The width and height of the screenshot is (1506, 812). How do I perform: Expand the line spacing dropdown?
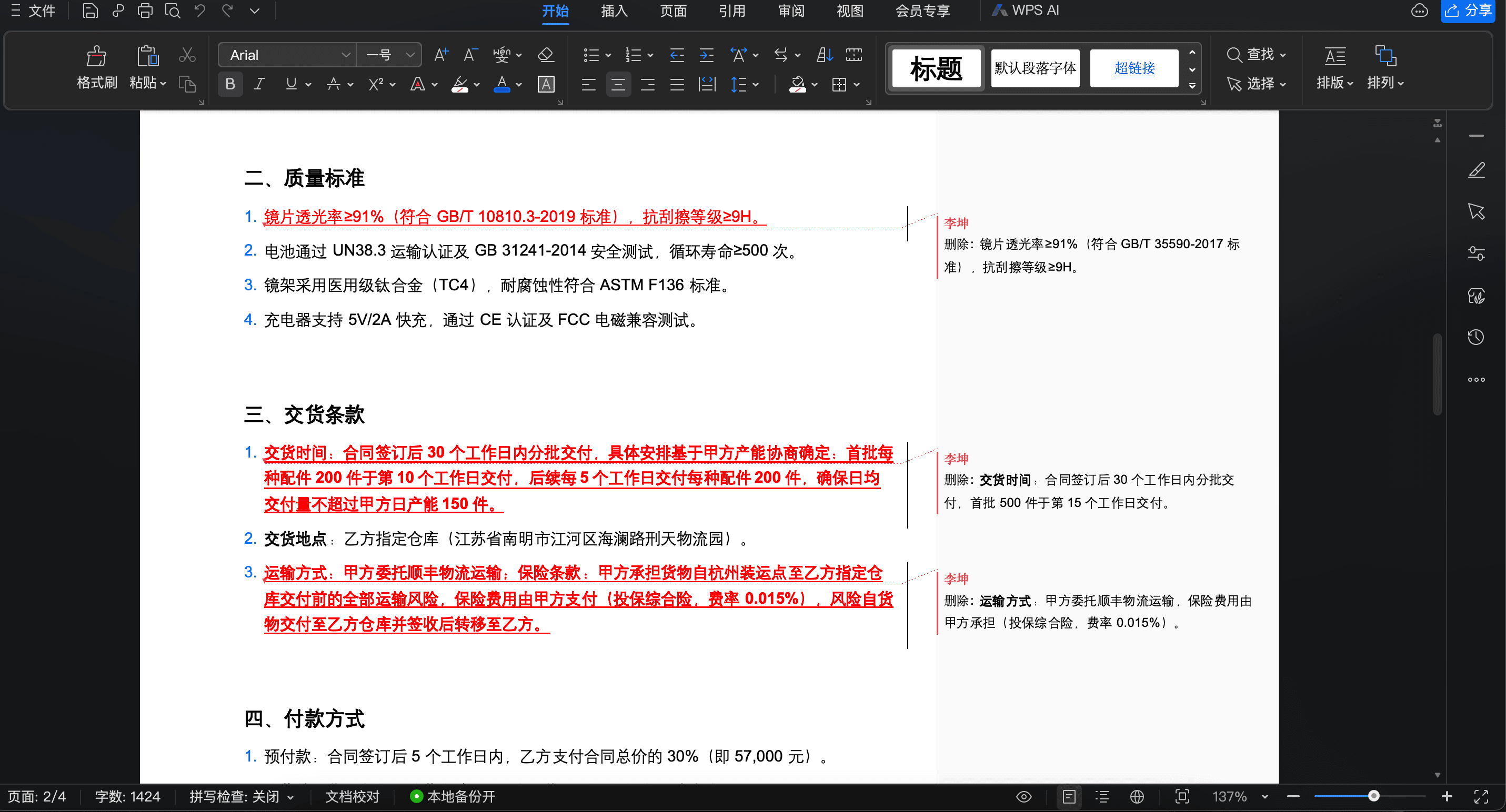coord(756,85)
